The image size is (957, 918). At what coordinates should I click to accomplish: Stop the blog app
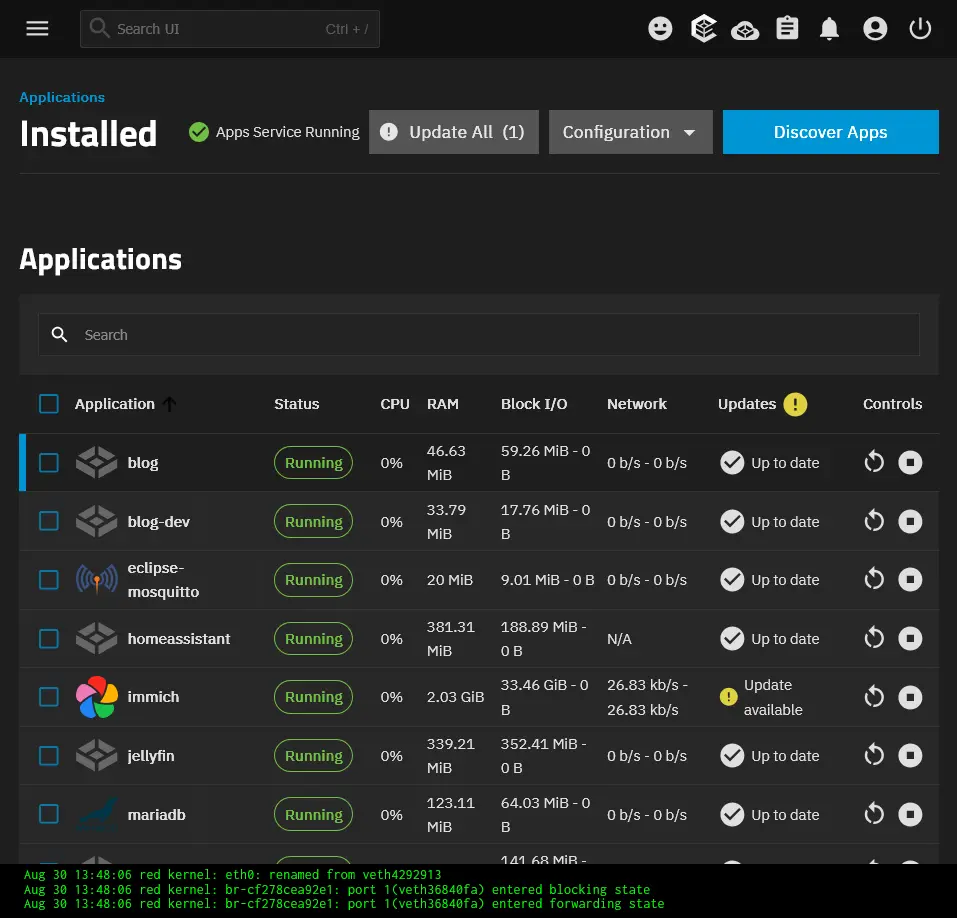909,462
